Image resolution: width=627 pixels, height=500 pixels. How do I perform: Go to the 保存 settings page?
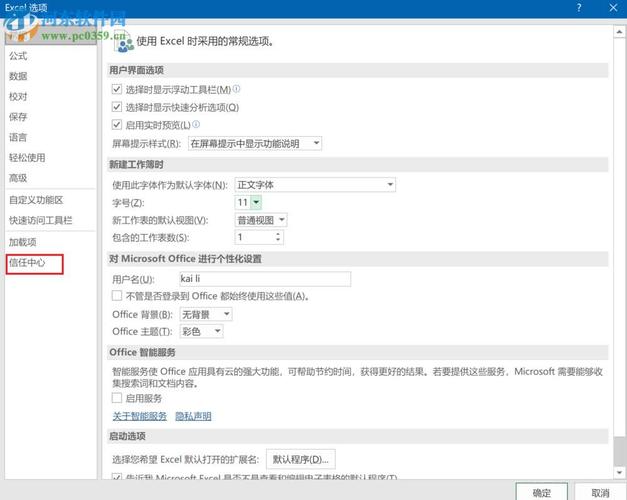coord(18,117)
